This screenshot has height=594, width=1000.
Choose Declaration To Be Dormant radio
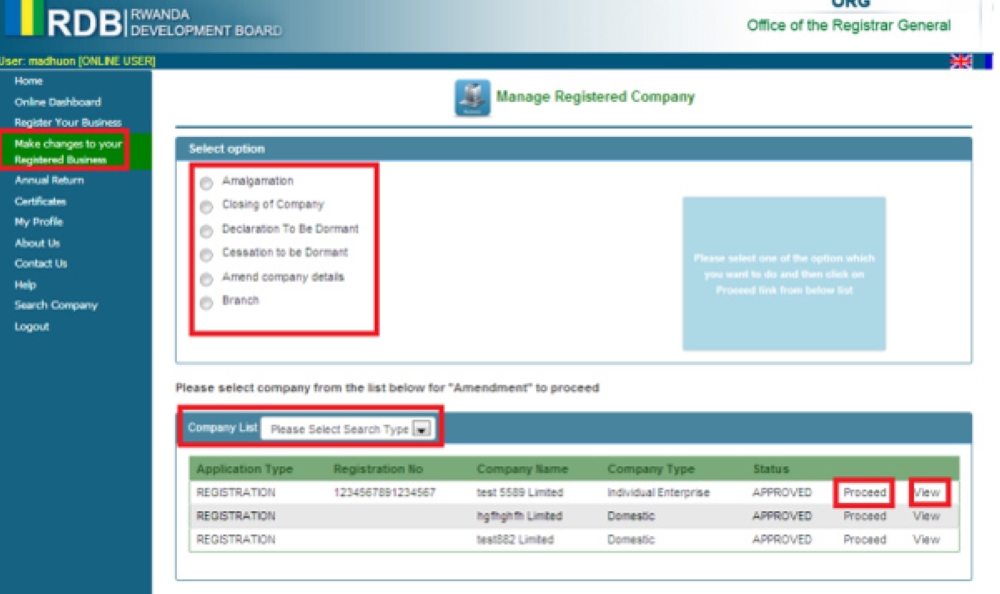[207, 230]
